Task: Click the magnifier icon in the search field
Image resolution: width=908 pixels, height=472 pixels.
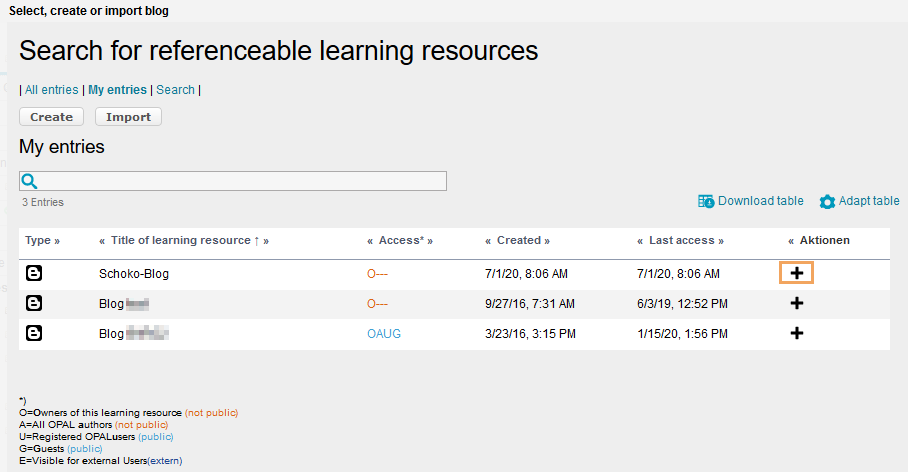Action: pos(30,181)
